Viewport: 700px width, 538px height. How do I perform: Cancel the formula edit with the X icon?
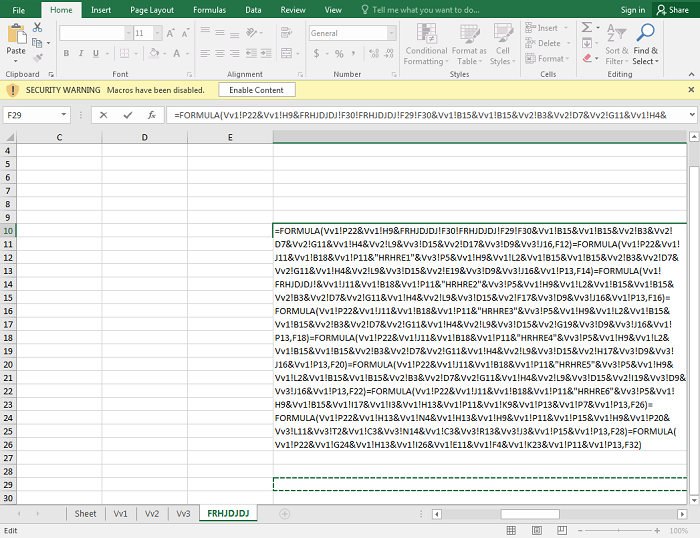click(x=103, y=115)
